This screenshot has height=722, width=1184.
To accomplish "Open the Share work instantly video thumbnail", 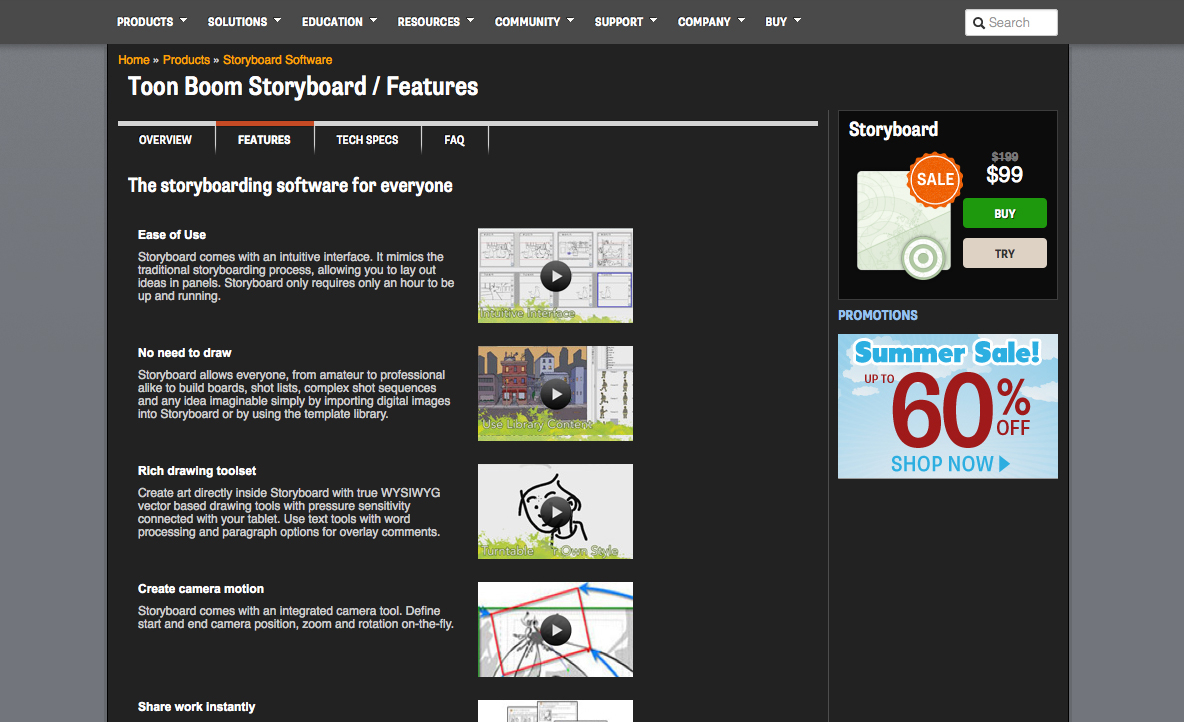I will pyautogui.click(x=556, y=711).
